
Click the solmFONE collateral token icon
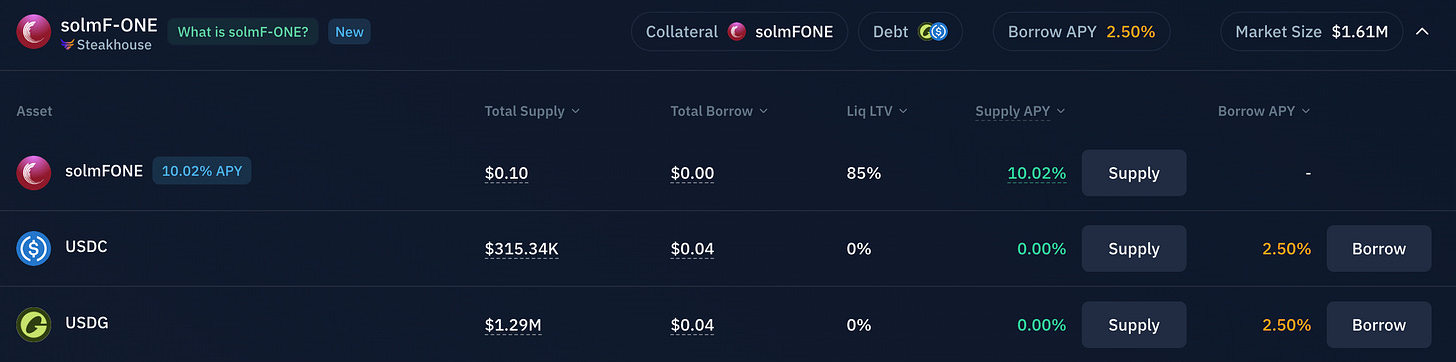[737, 32]
